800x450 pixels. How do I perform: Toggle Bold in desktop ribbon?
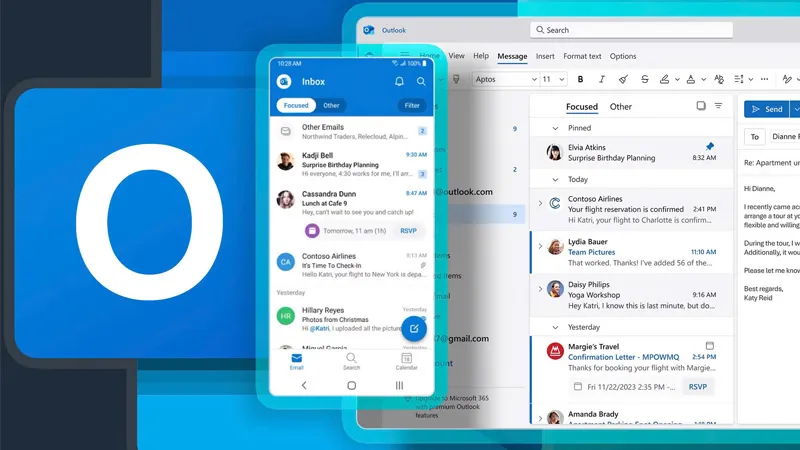(580, 79)
